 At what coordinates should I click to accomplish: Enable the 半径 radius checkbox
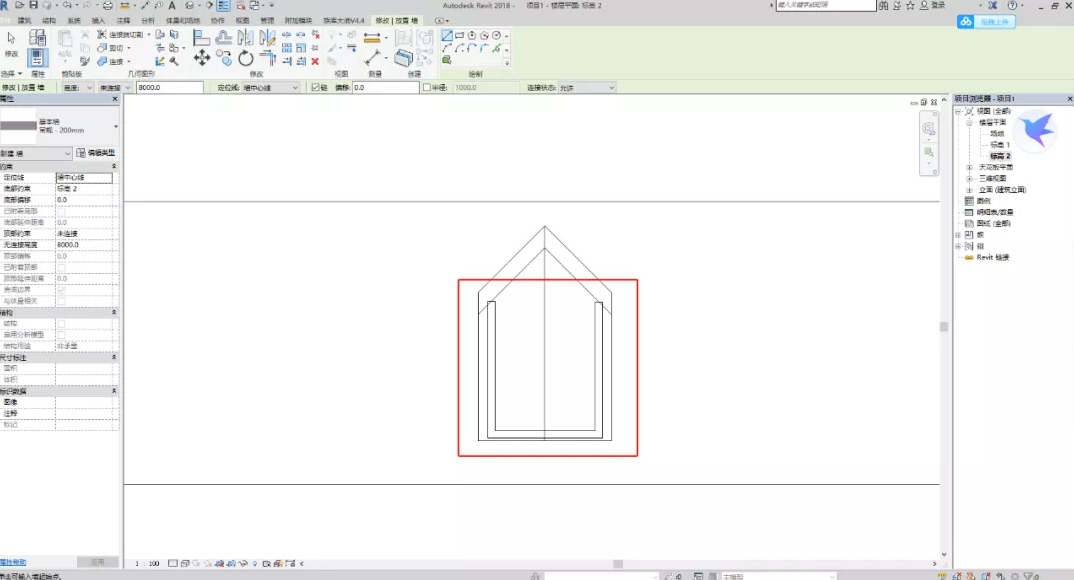427,88
